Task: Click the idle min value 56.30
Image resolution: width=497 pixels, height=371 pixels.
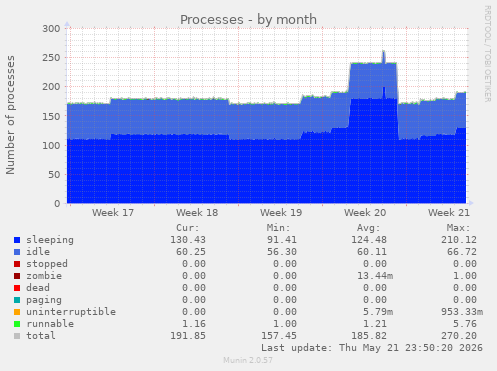Action: tap(282, 252)
